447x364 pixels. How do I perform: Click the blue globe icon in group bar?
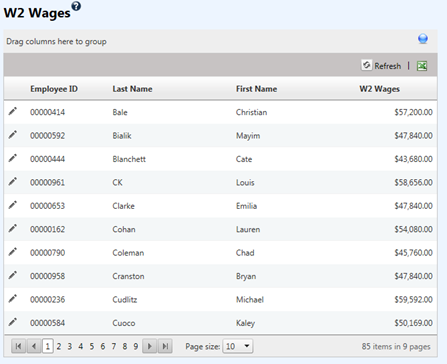click(x=423, y=39)
